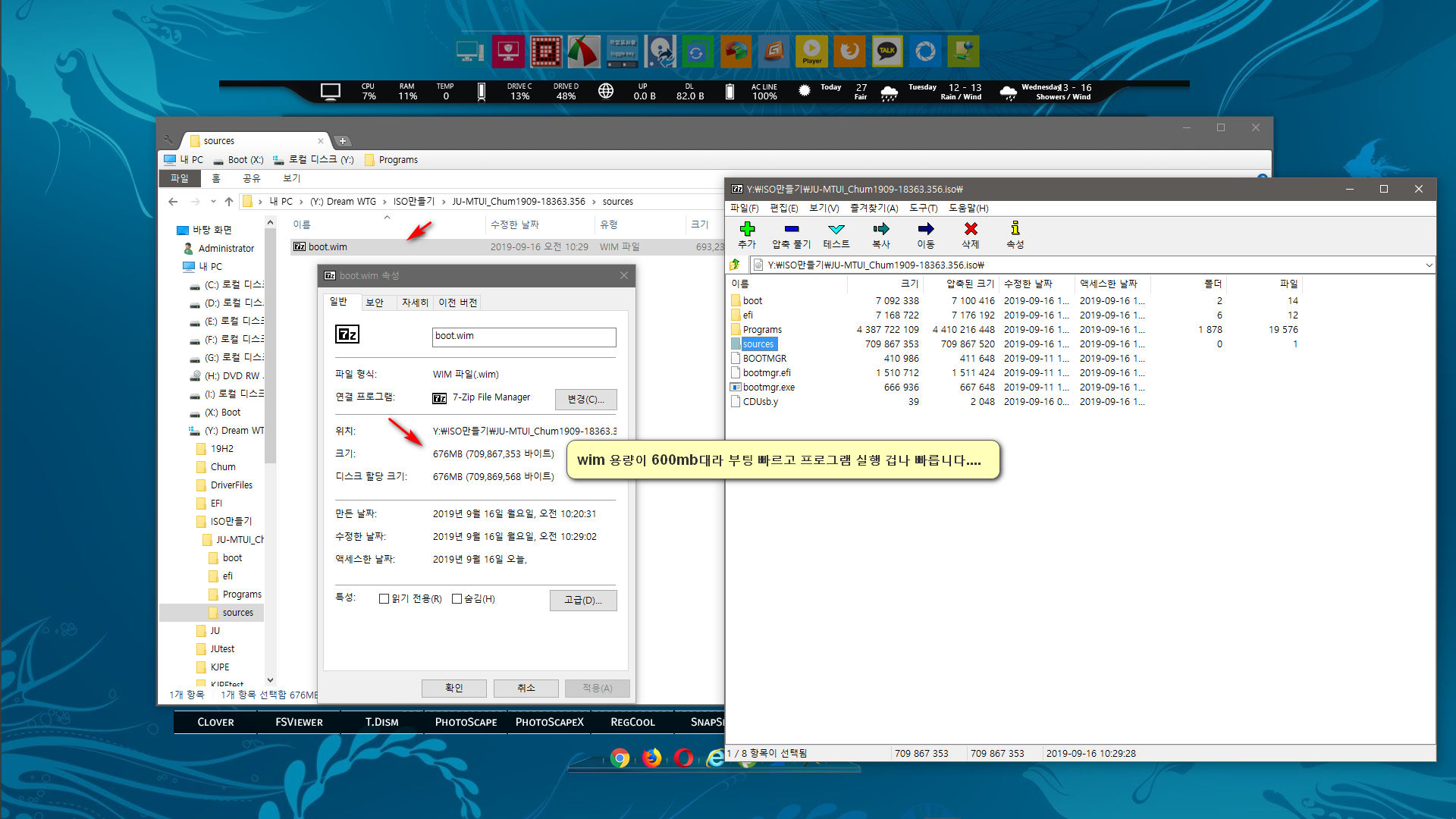Click the CLOVER launcher button

point(215,722)
